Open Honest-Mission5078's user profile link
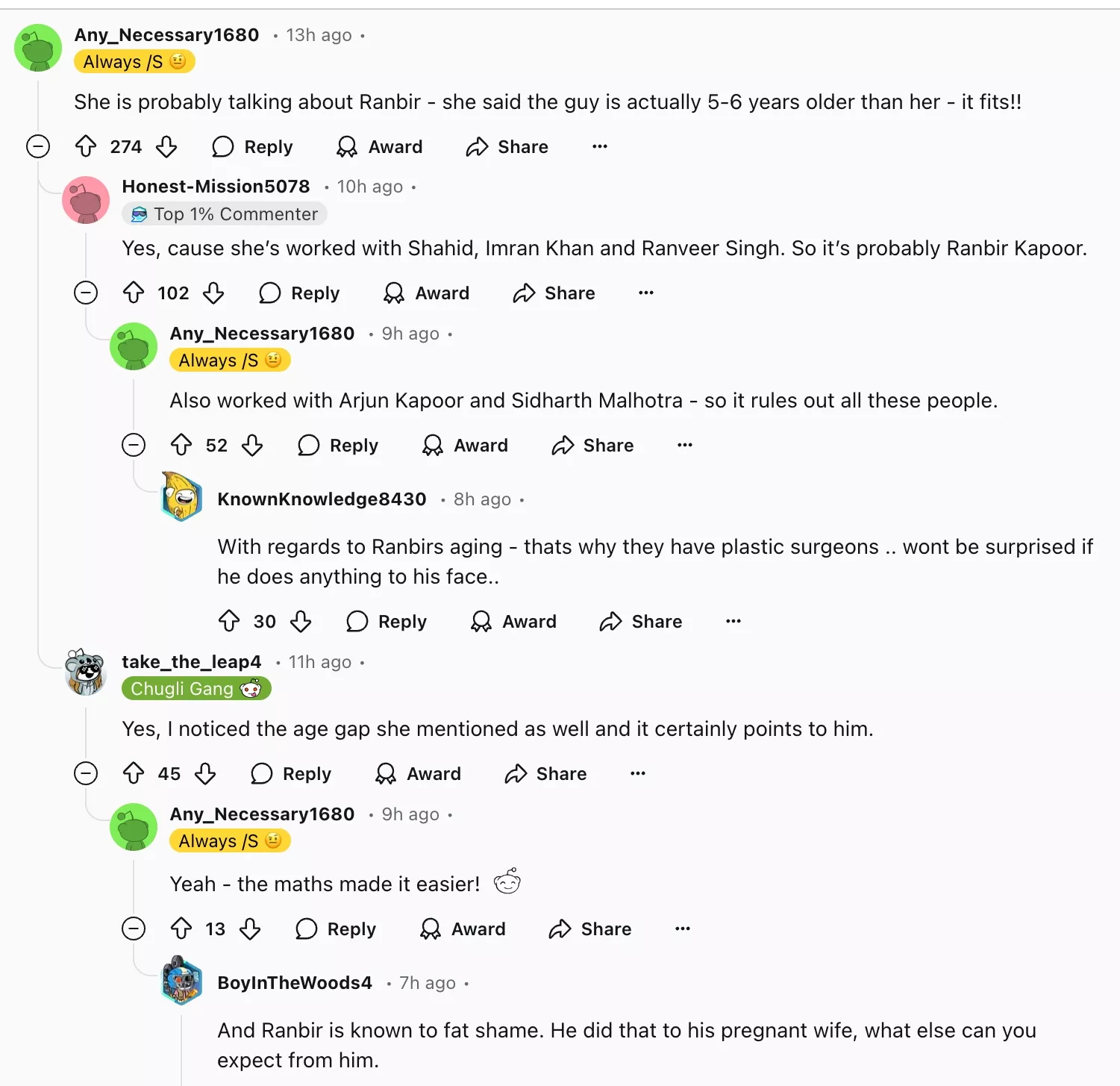1120x1086 pixels. click(x=216, y=186)
